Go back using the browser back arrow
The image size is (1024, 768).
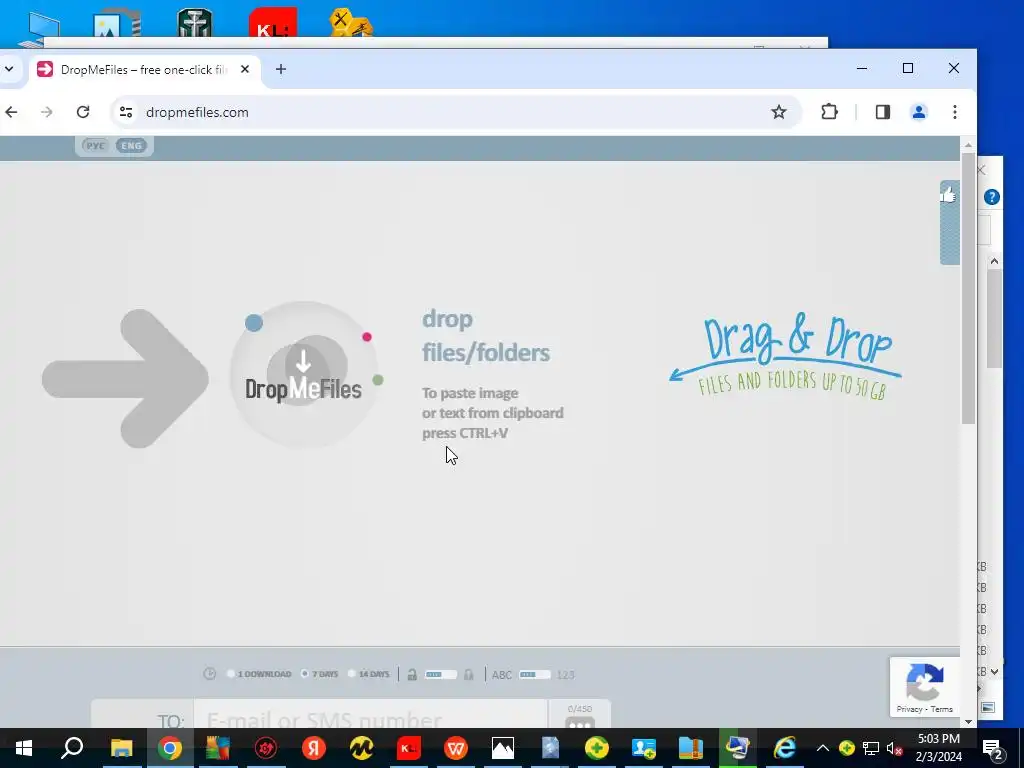11,112
